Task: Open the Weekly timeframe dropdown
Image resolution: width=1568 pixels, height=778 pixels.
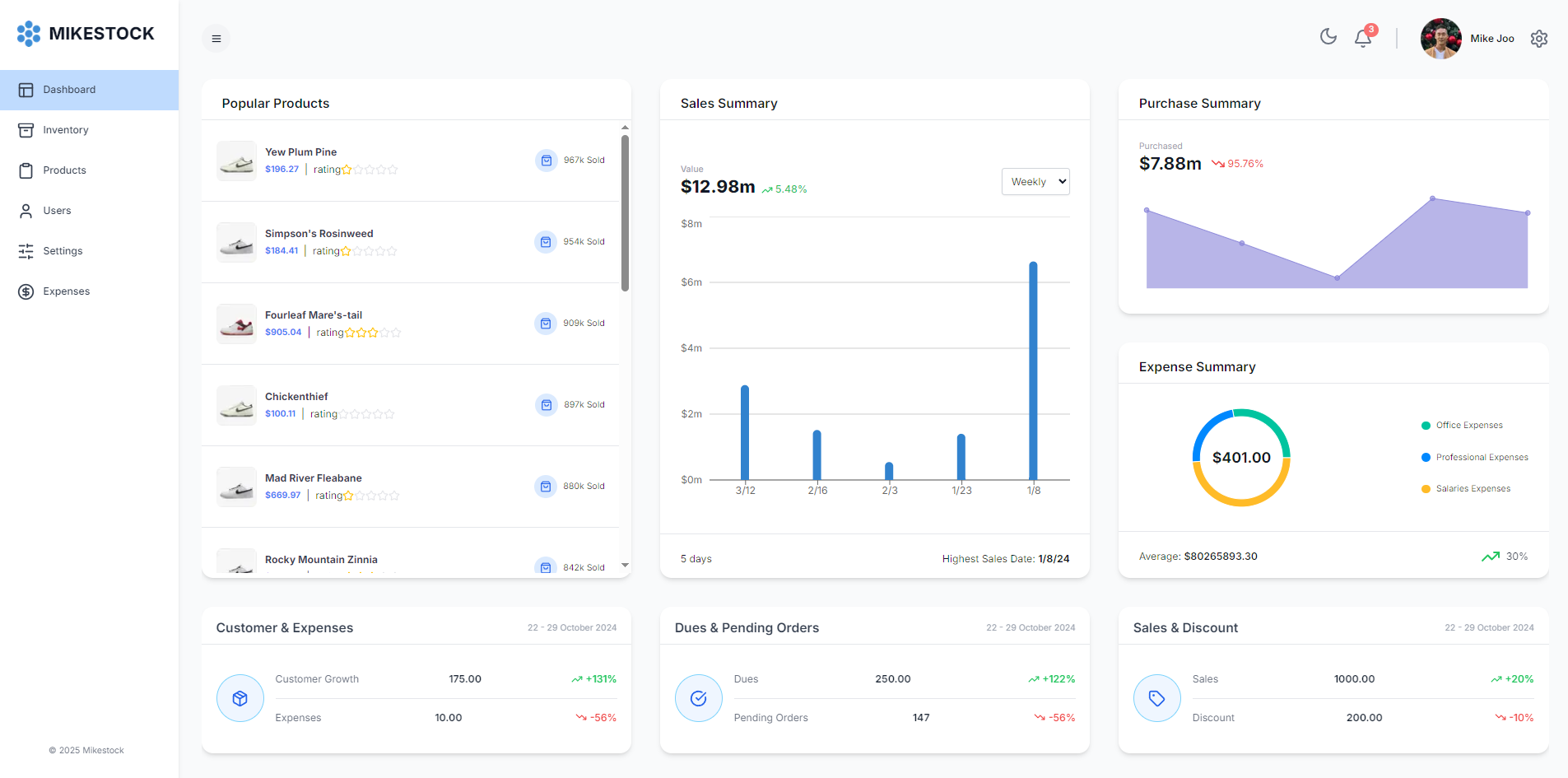Action: 1035,182
